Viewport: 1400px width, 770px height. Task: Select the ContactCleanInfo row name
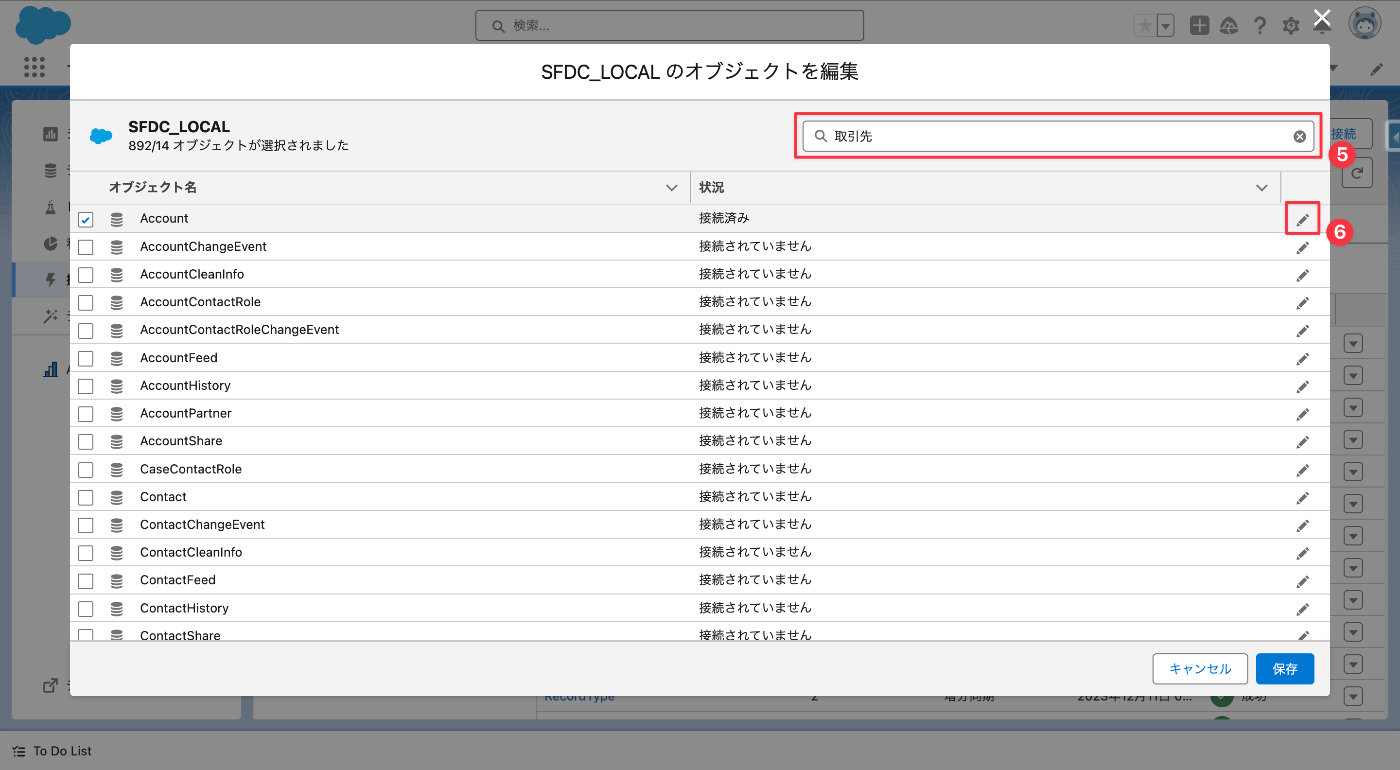click(x=191, y=552)
